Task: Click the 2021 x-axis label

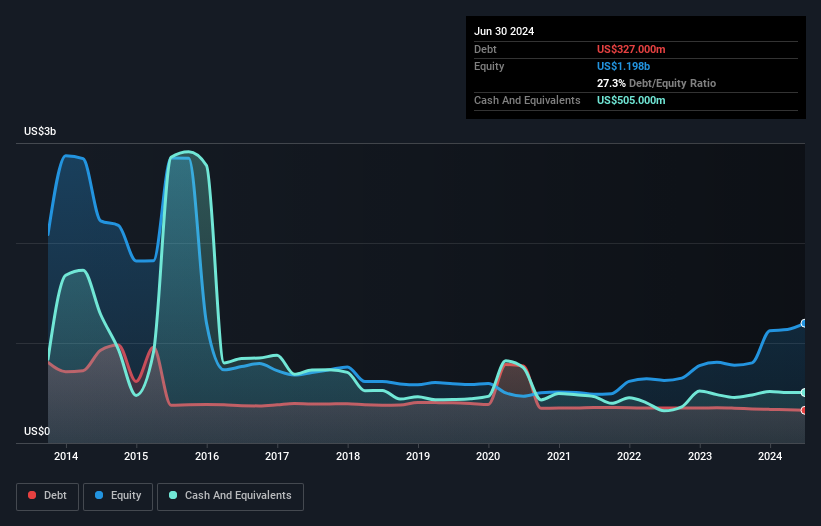Action: 559,456
